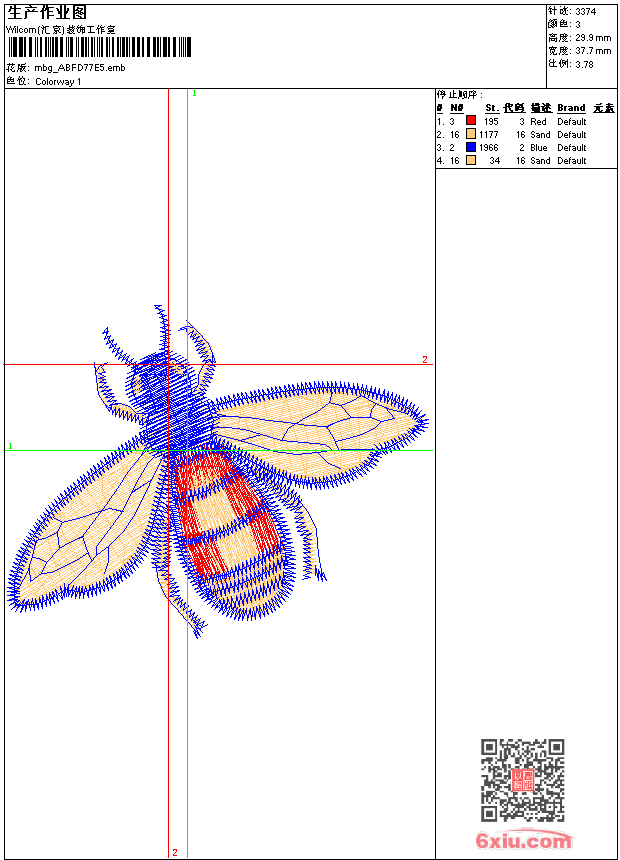Select the Colorway 1 label
Image resolution: width=620 pixels, height=860 pixels.
point(58,81)
